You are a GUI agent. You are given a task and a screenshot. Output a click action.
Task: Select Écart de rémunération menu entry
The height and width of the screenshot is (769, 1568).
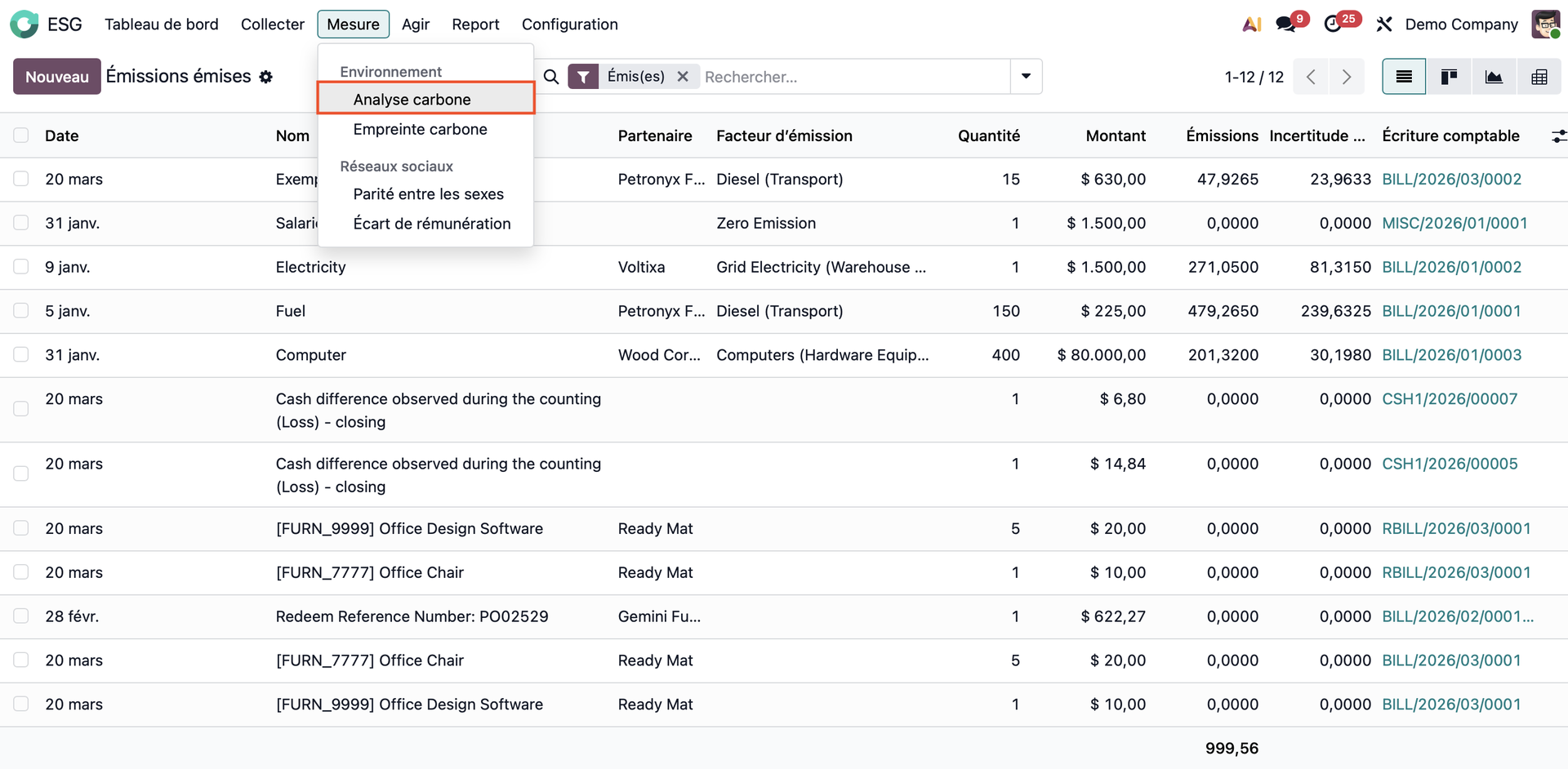(431, 224)
